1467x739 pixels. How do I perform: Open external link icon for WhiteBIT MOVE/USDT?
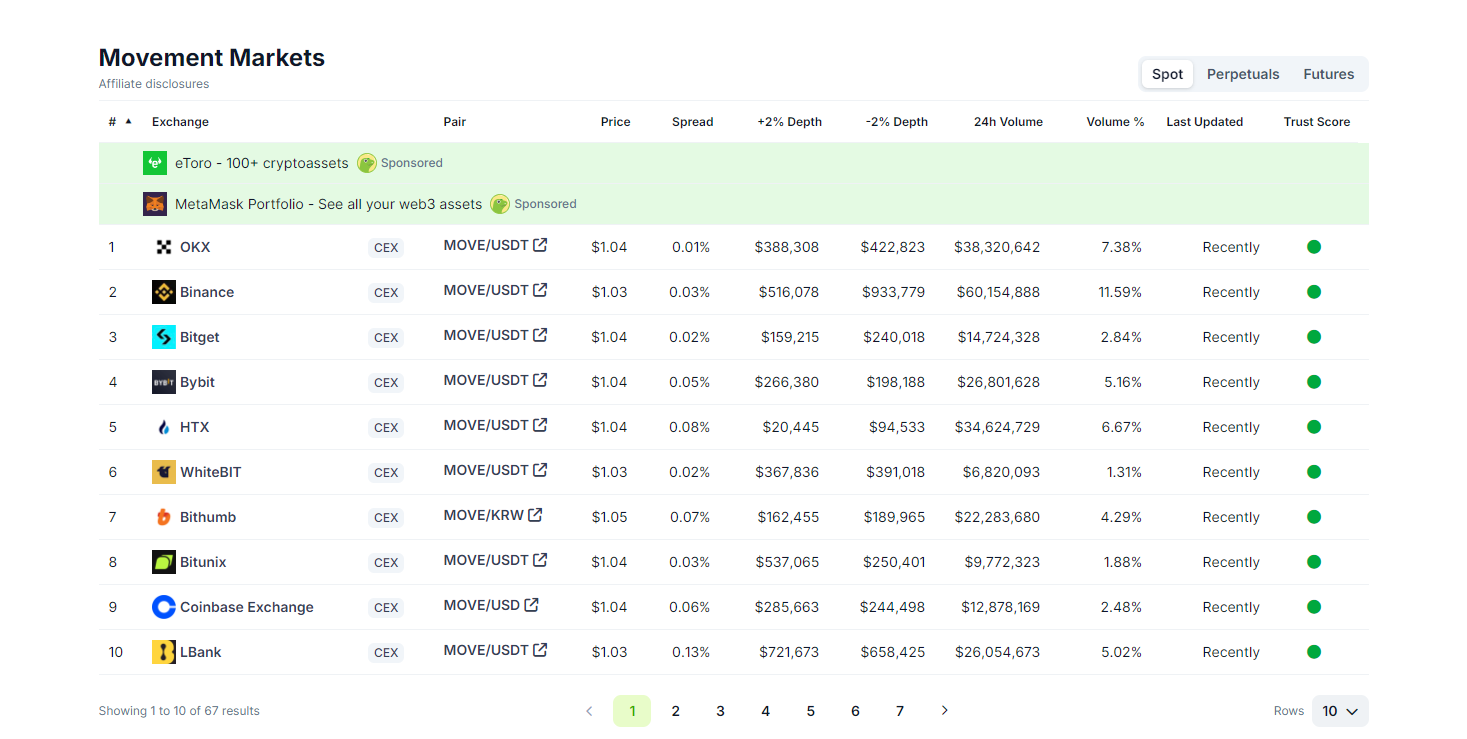coord(540,470)
